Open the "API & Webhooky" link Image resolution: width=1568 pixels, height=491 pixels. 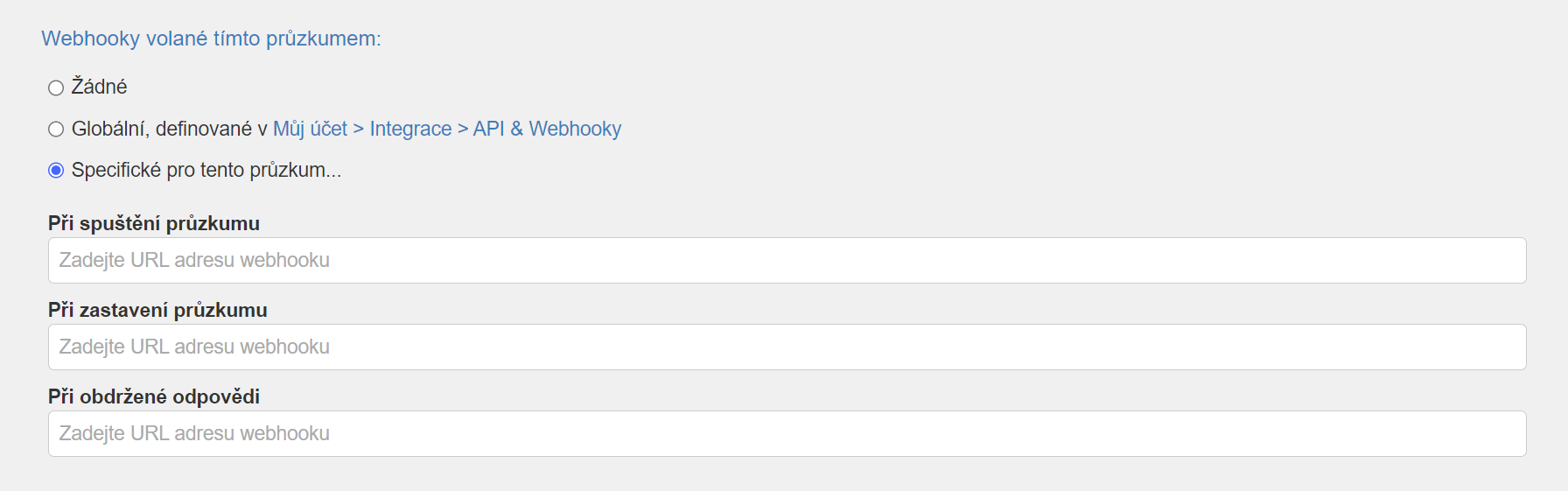tap(547, 129)
